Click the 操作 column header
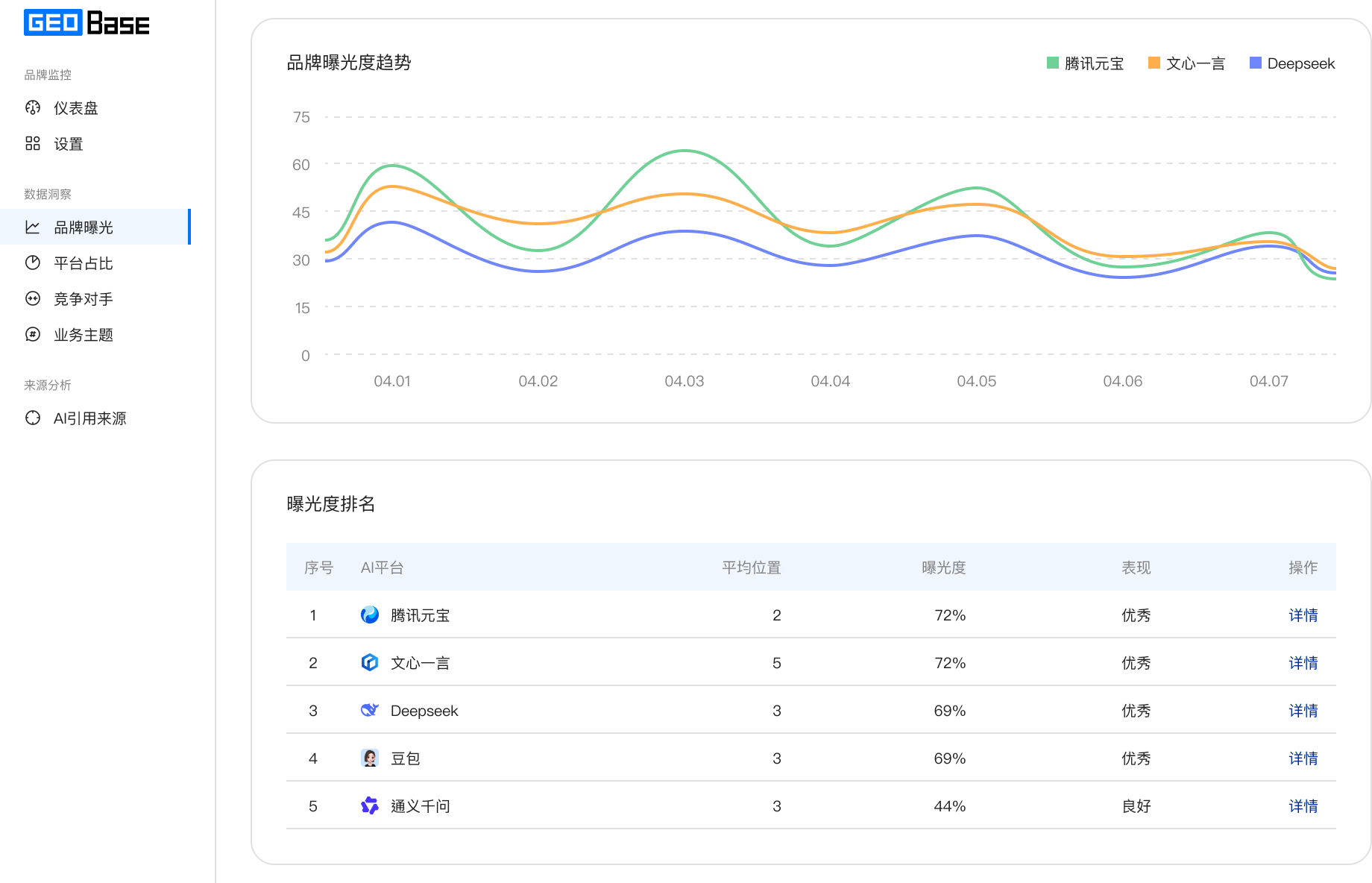 point(1303,568)
